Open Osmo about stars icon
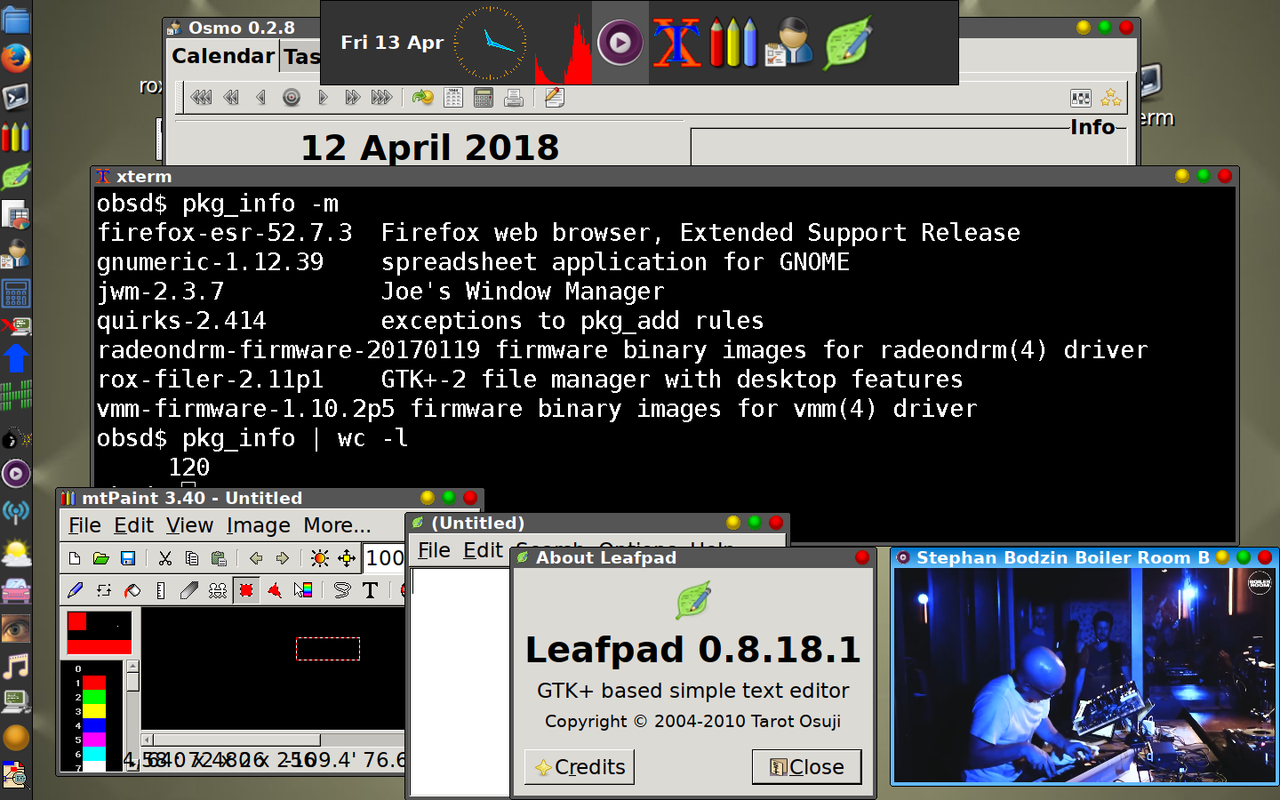1280x800 pixels. (x=1110, y=98)
